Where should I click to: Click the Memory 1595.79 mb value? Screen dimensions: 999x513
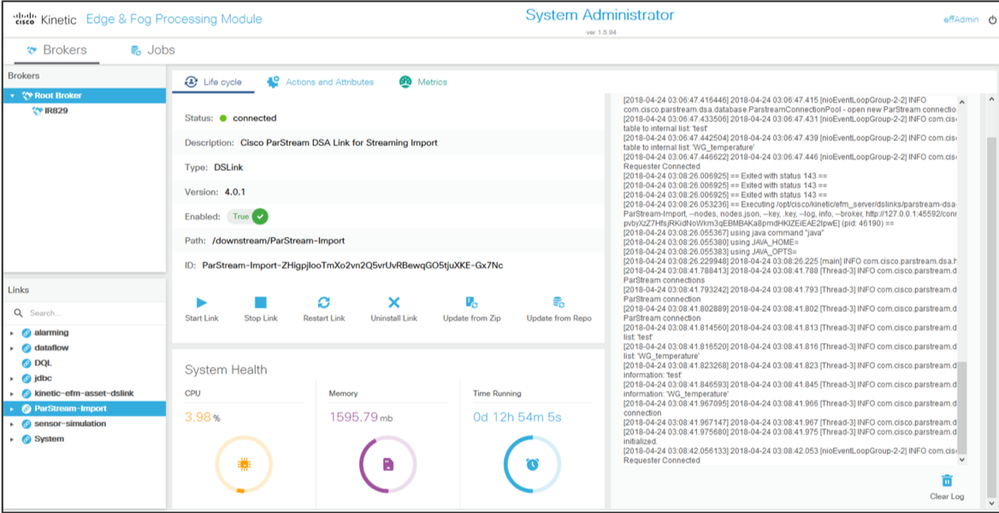[x=363, y=417]
